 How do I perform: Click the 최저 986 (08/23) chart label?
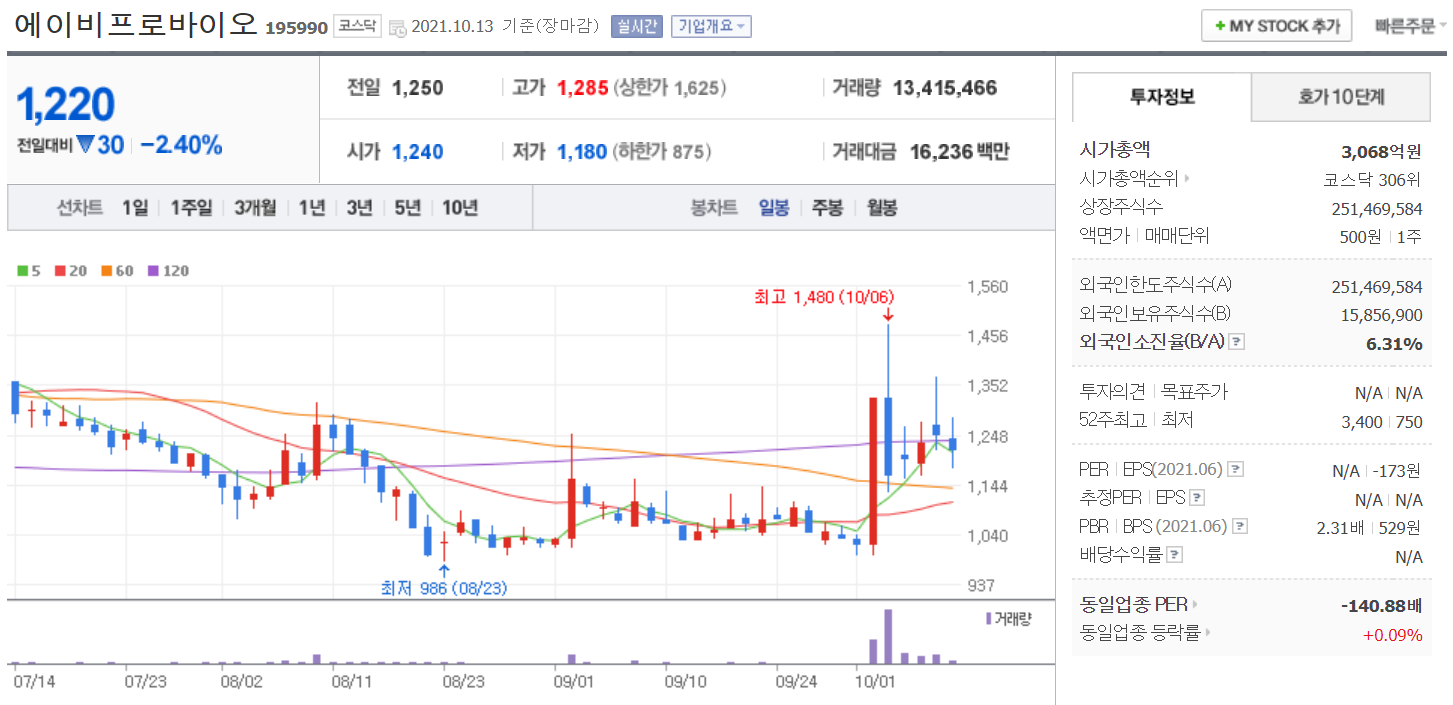(x=443, y=588)
